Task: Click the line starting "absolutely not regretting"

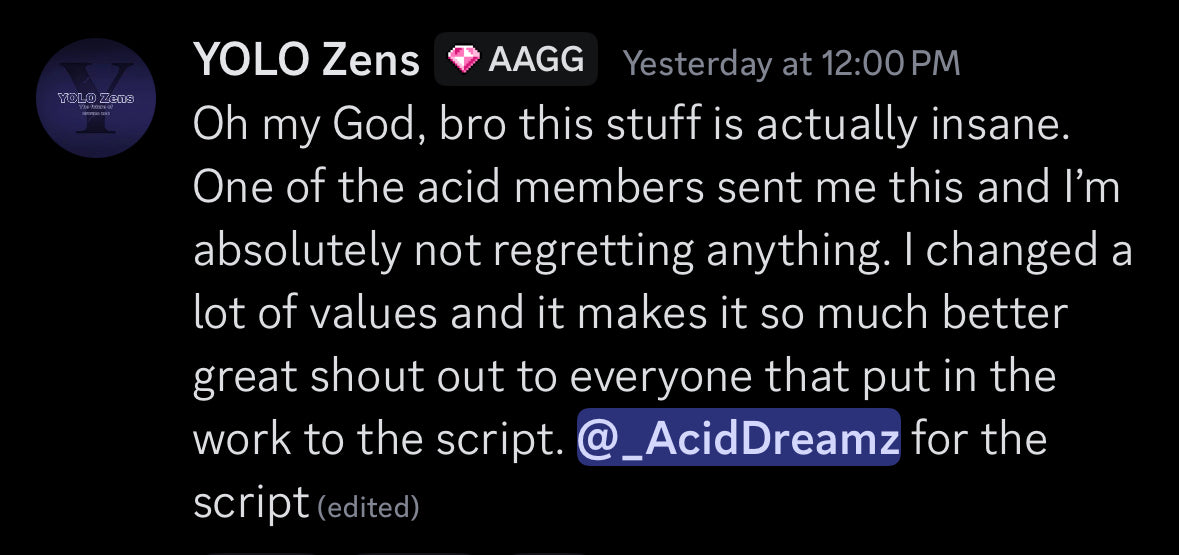Action: [x=661, y=251]
